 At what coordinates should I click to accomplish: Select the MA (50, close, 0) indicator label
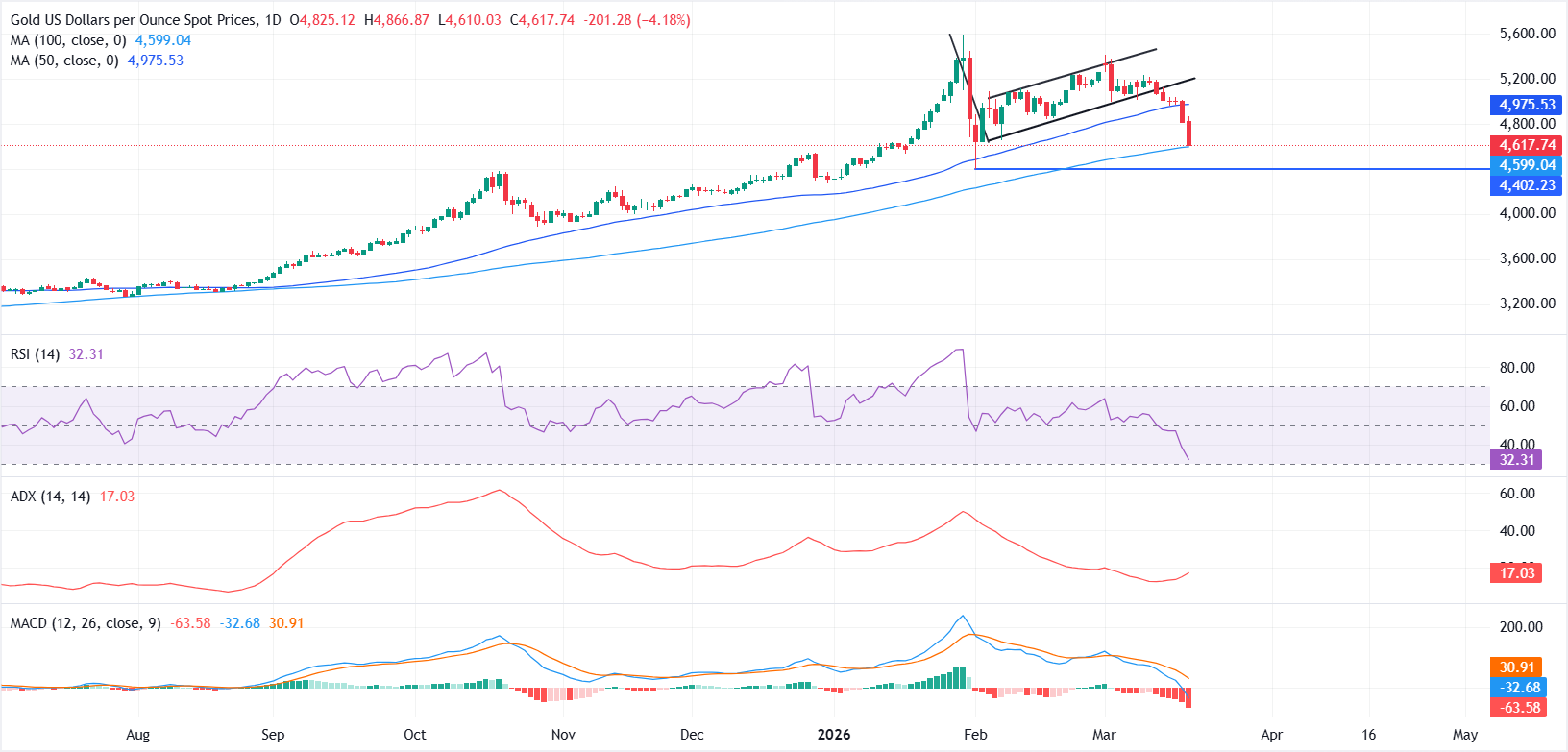(x=64, y=61)
